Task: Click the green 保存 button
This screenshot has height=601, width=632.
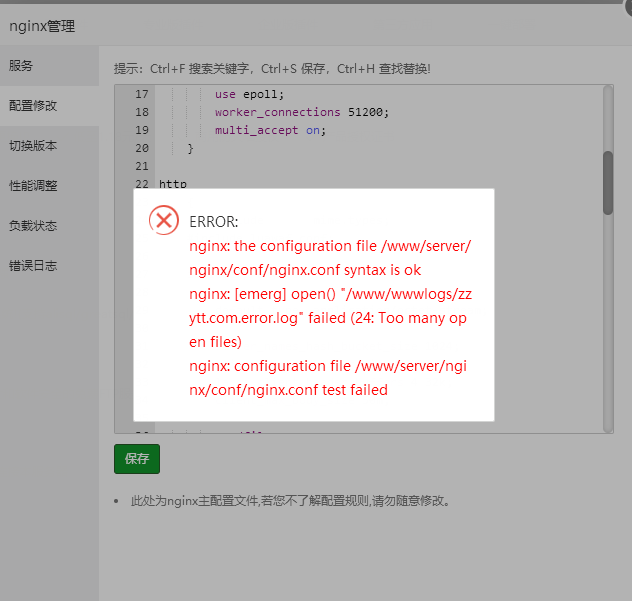Action: click(137, 459)
